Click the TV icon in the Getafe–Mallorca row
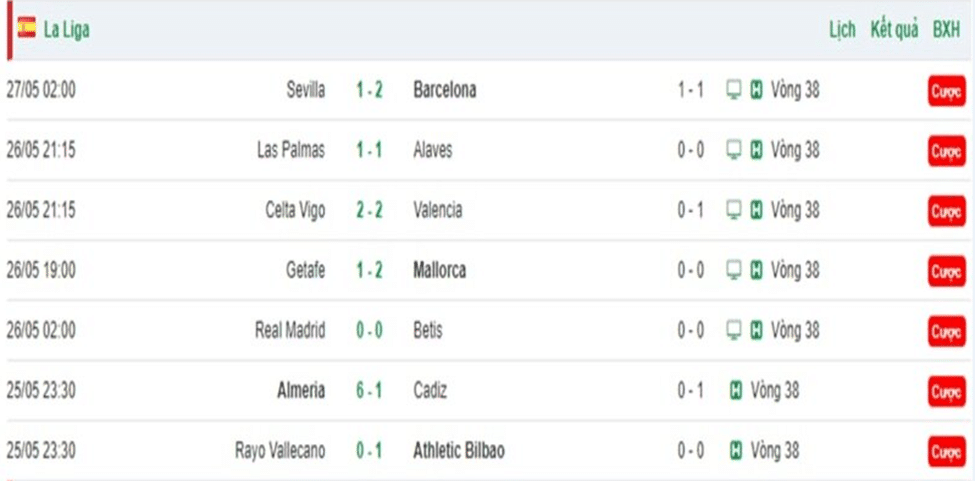The height and width of the screenshot is (481, 975). pos(734,270)
